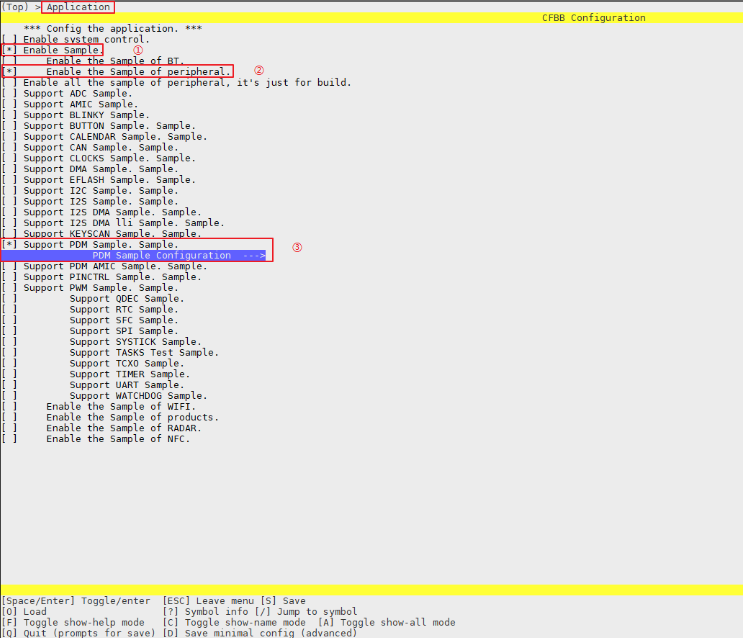Check the Enable system control option
Screen dimensions: 743x638
(x=10, y=40)
